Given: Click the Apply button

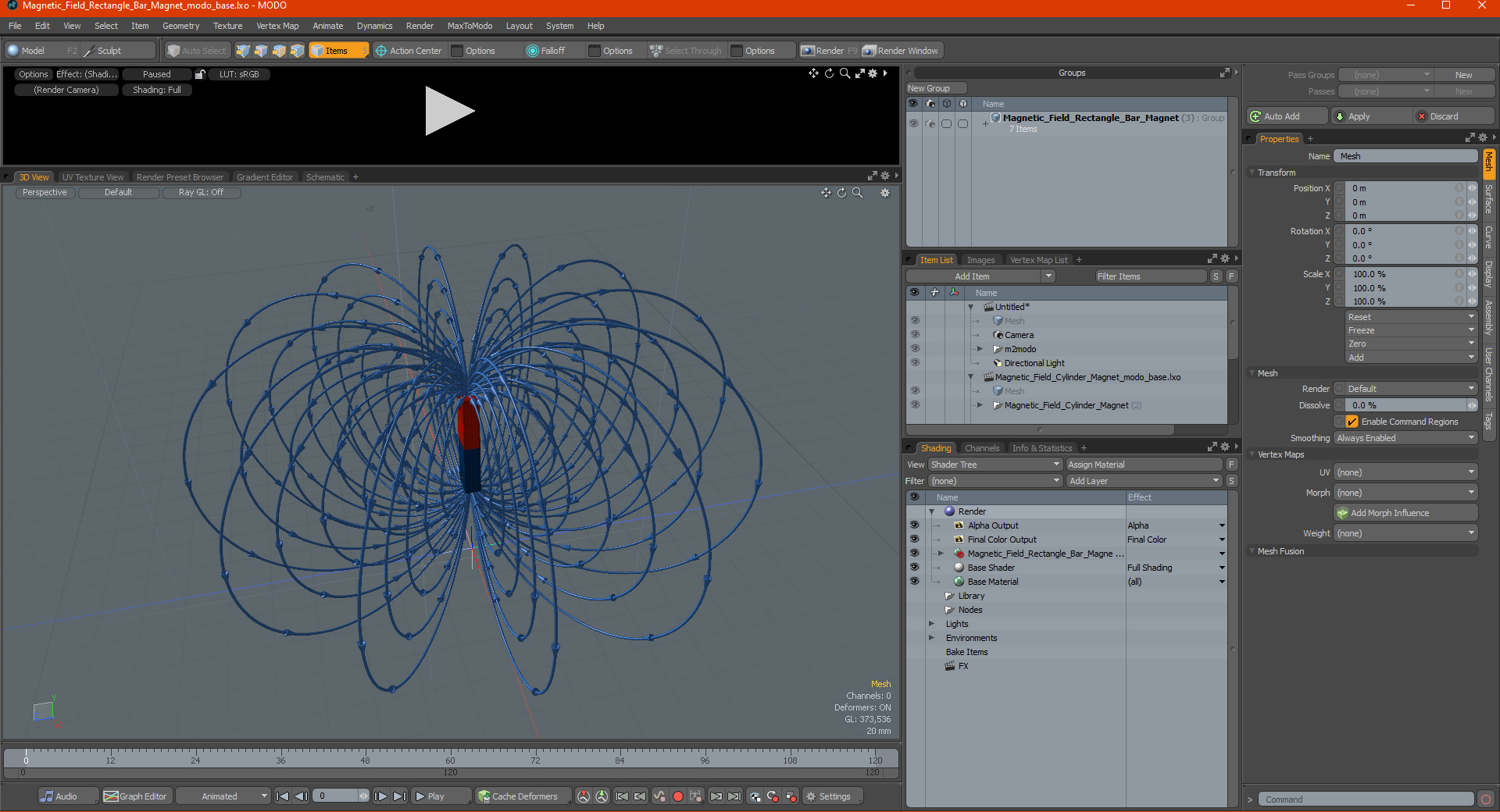Looking at the screenshot, I should pyautogui.click(x=1371, y=116).
